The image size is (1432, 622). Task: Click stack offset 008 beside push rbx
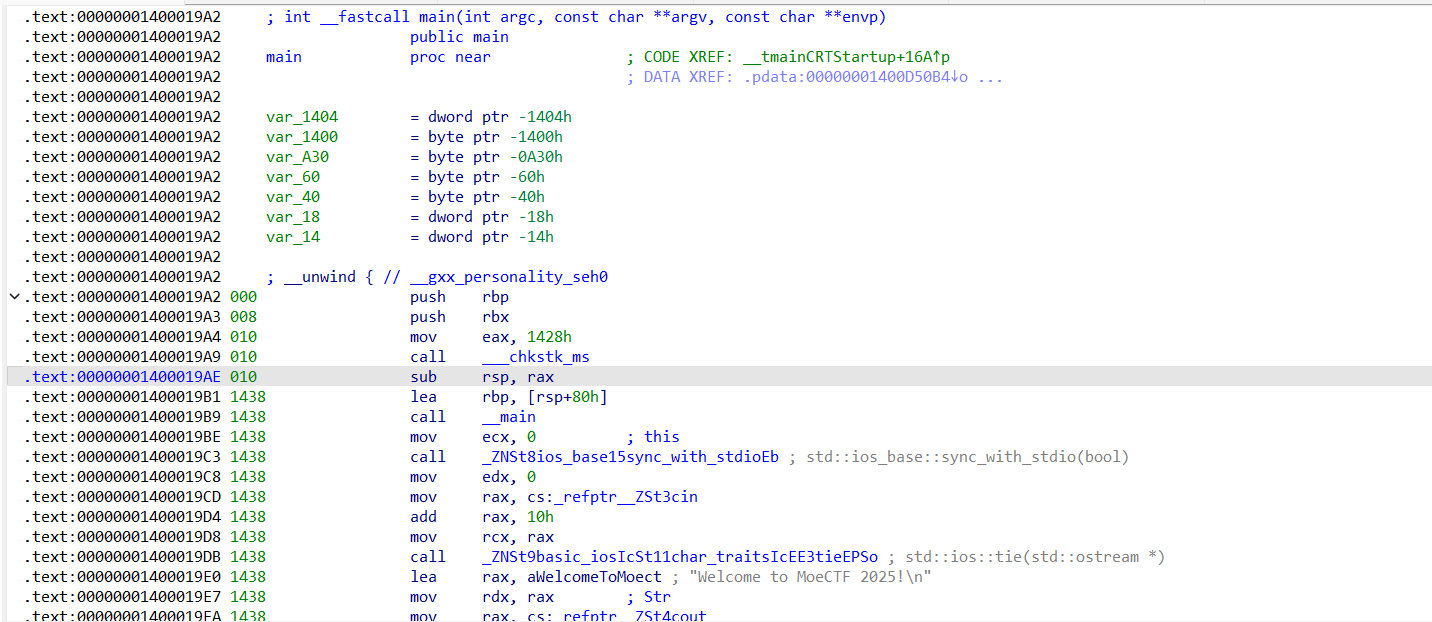pos(243,317)
